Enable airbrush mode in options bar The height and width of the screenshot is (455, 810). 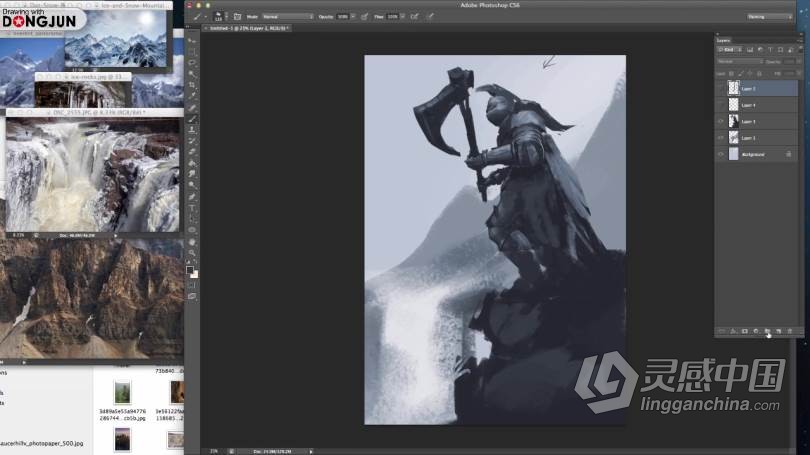[414, 17]
